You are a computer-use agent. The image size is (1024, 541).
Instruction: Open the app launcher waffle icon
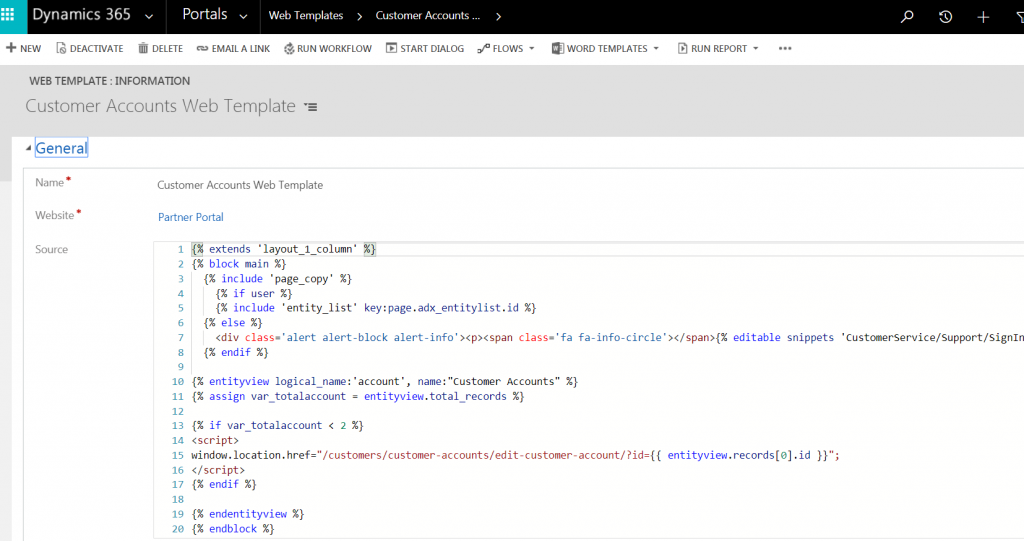pos(8,14)
